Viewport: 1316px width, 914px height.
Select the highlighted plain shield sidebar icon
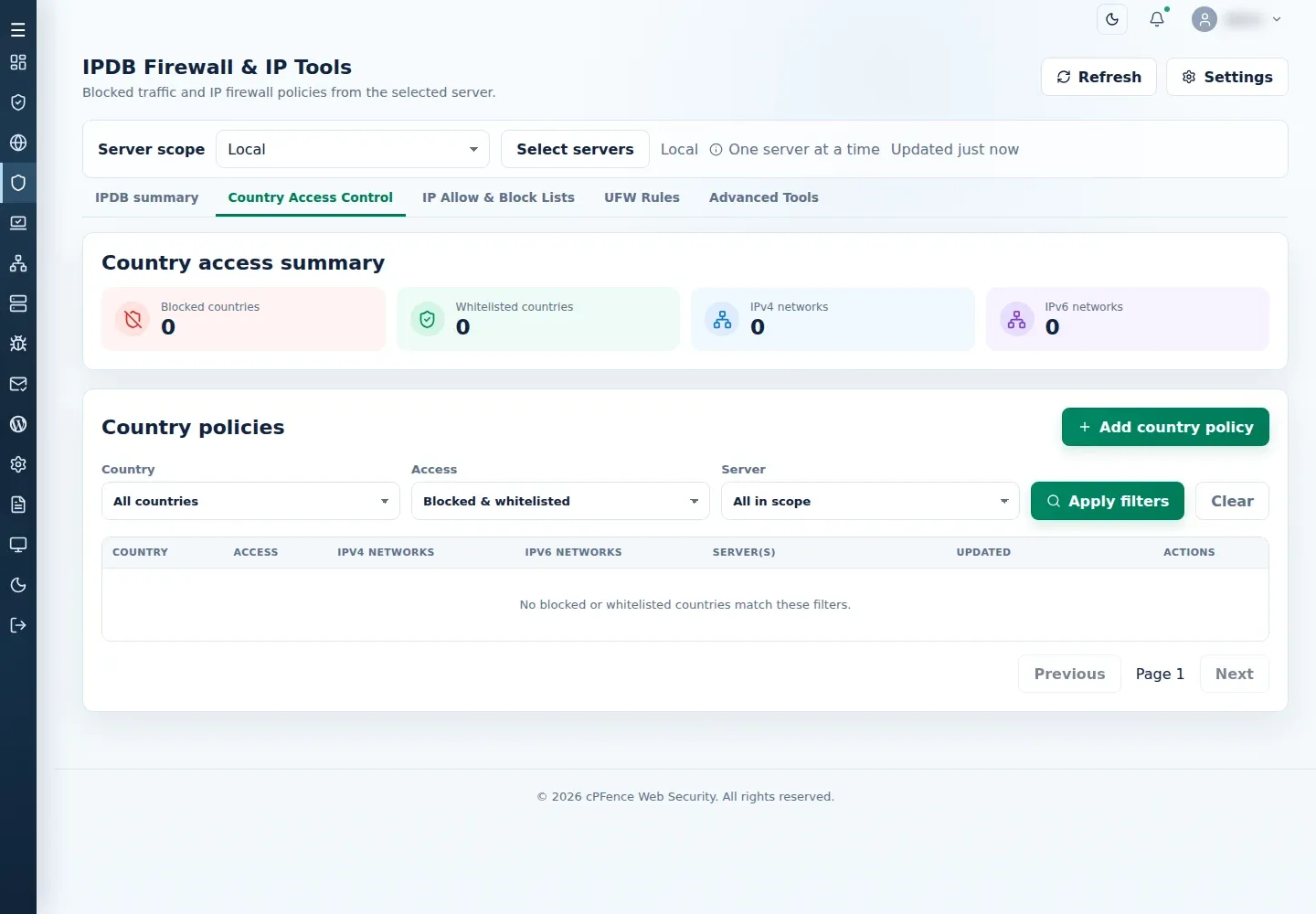coord(18,183)
